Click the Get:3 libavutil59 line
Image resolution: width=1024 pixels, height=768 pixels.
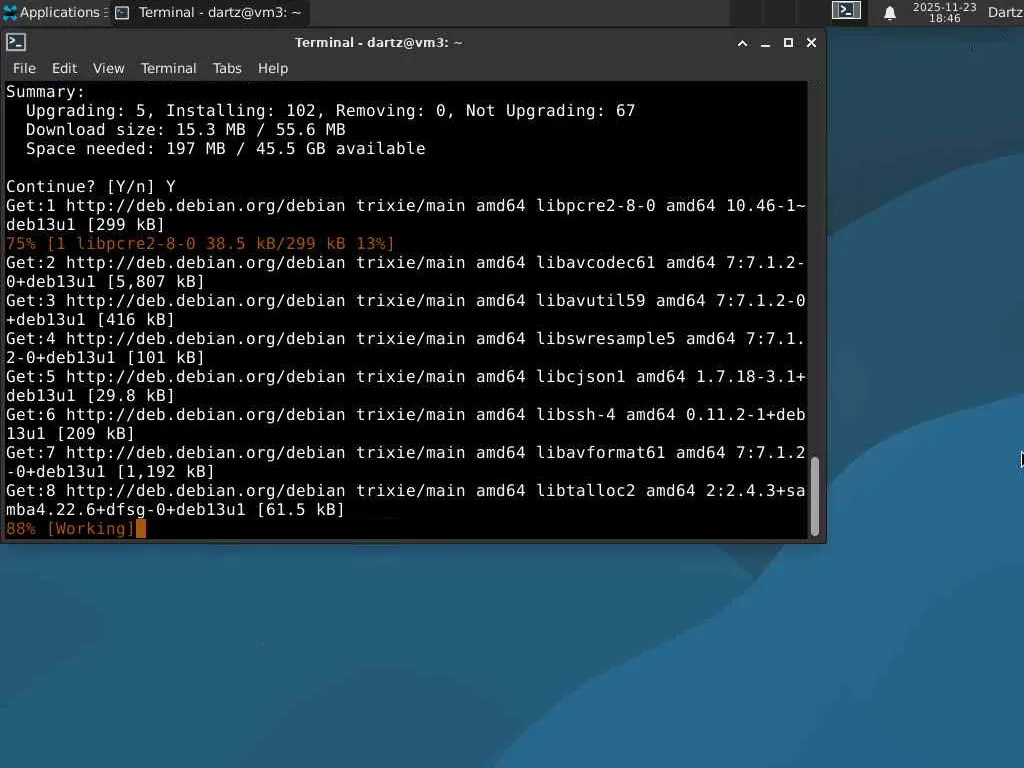(406, 310)
